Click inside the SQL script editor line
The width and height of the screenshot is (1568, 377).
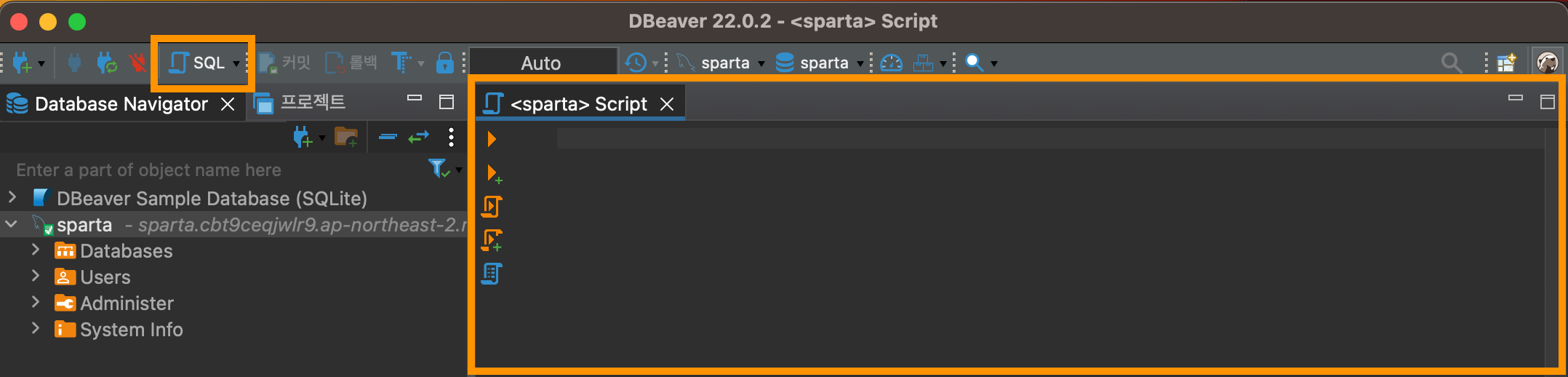(1051, 138)
